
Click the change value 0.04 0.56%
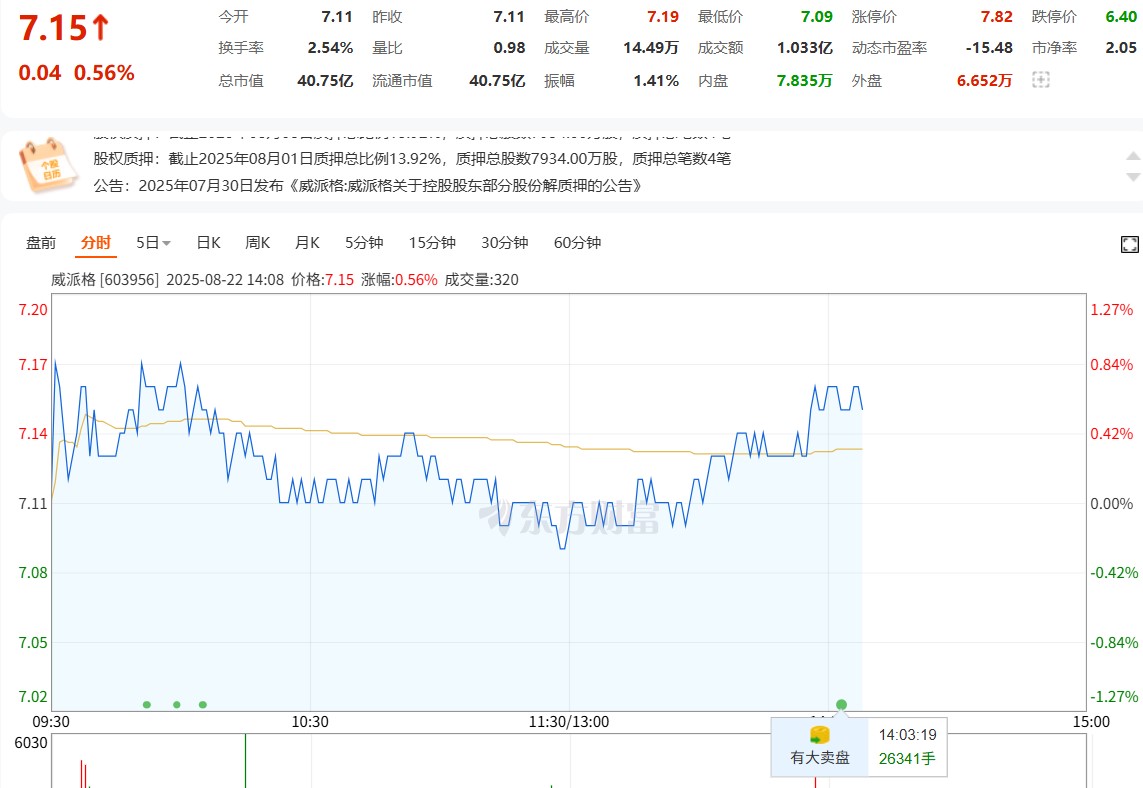(x=77, y=73)
